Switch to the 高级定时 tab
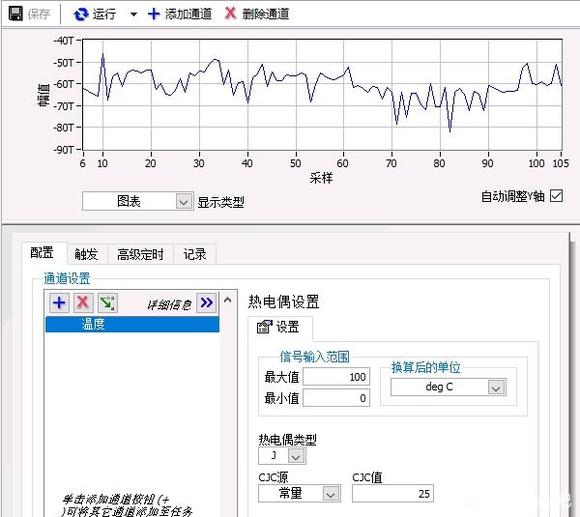Image resolution: width=580 pixels, height=517 pixels. [x=140, y=254]
